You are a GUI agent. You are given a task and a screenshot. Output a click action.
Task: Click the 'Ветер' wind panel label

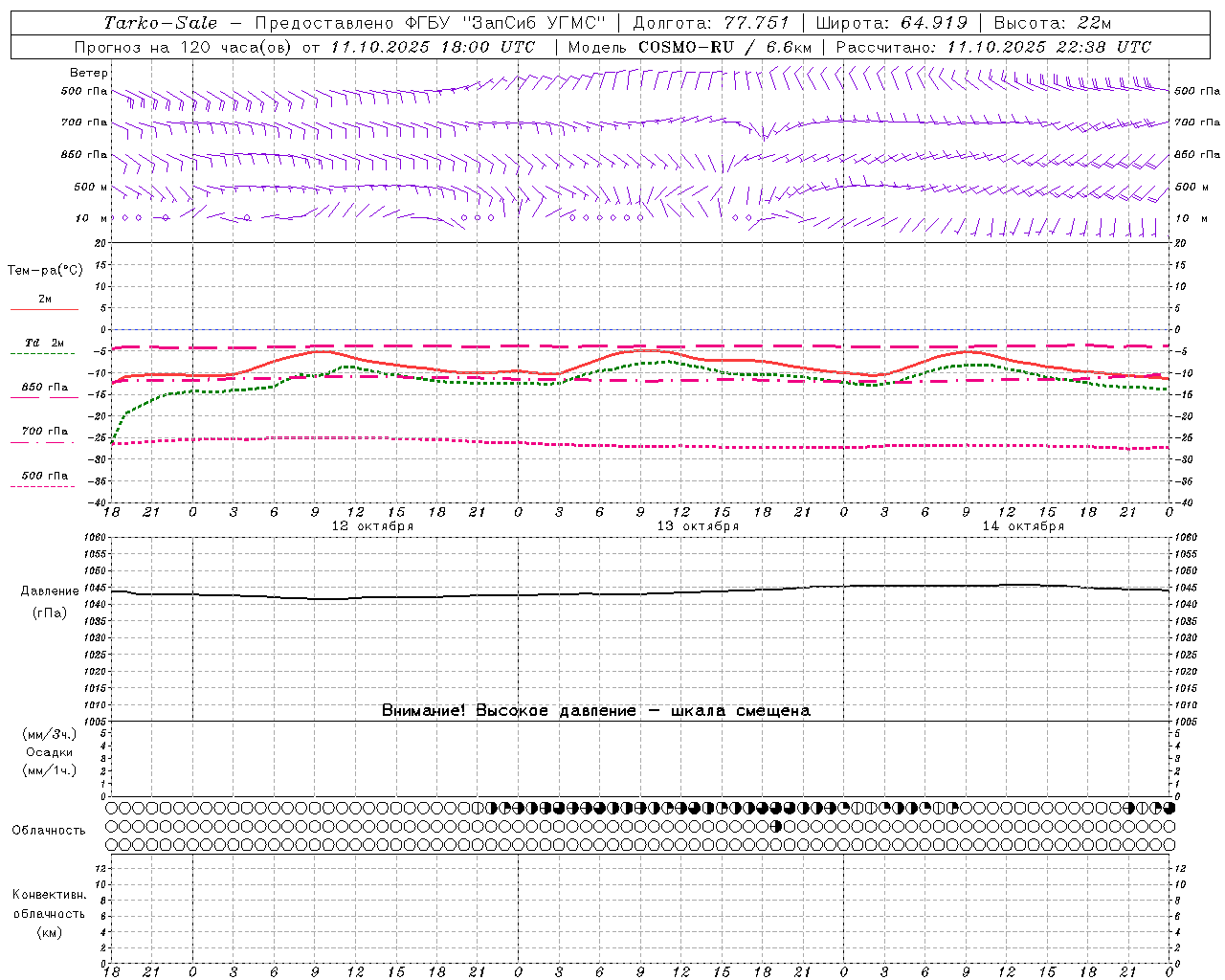[x=89, y=73]
